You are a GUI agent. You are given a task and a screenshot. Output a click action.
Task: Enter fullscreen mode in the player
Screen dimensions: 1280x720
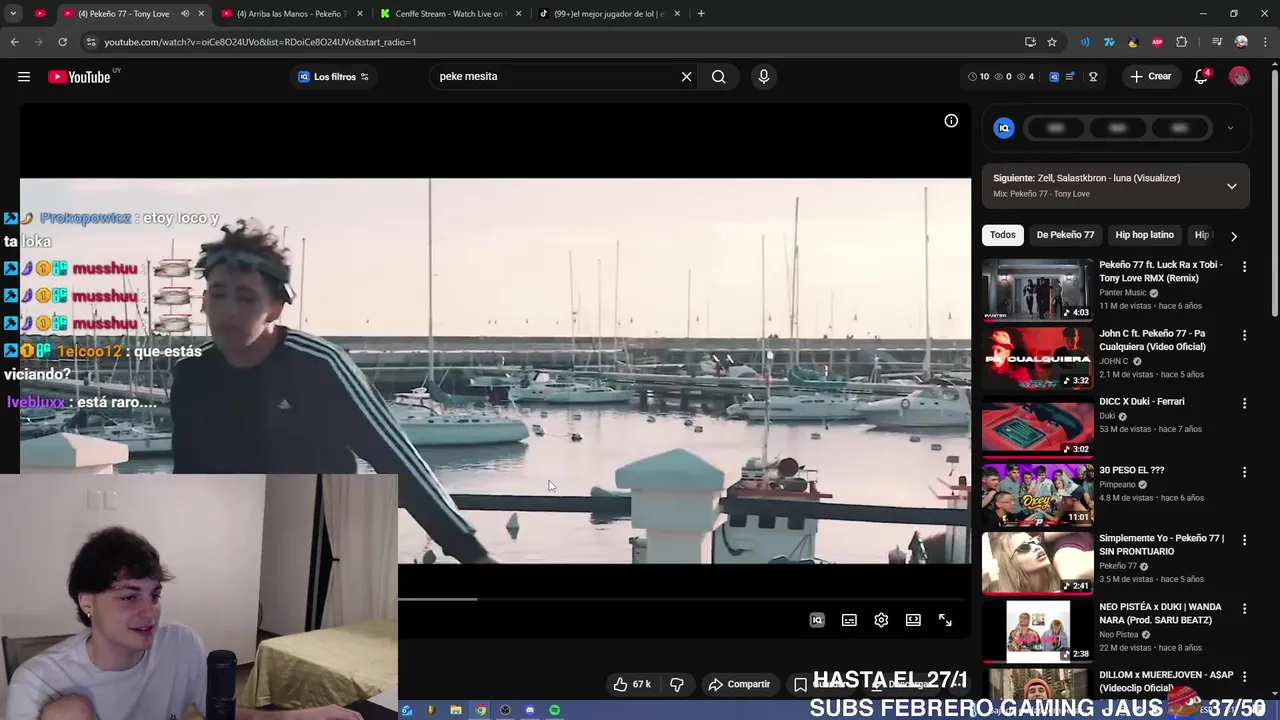point(945,620)
